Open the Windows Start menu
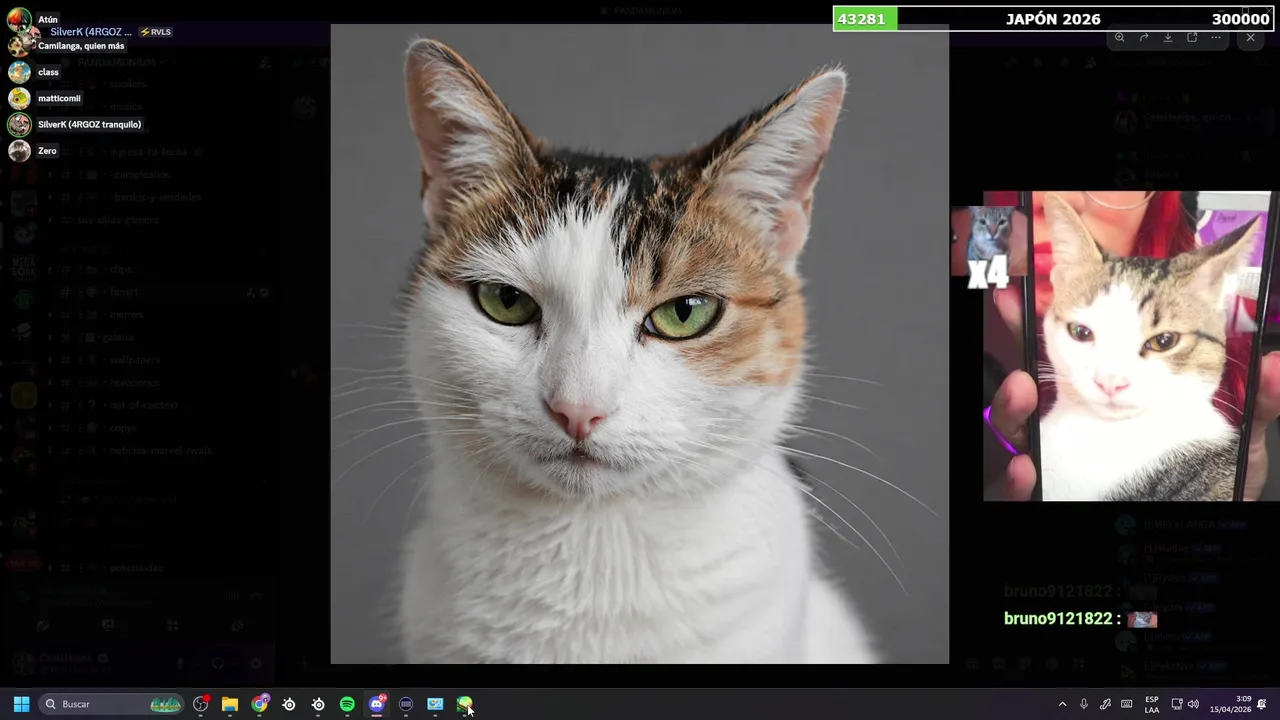 point(21,704)
